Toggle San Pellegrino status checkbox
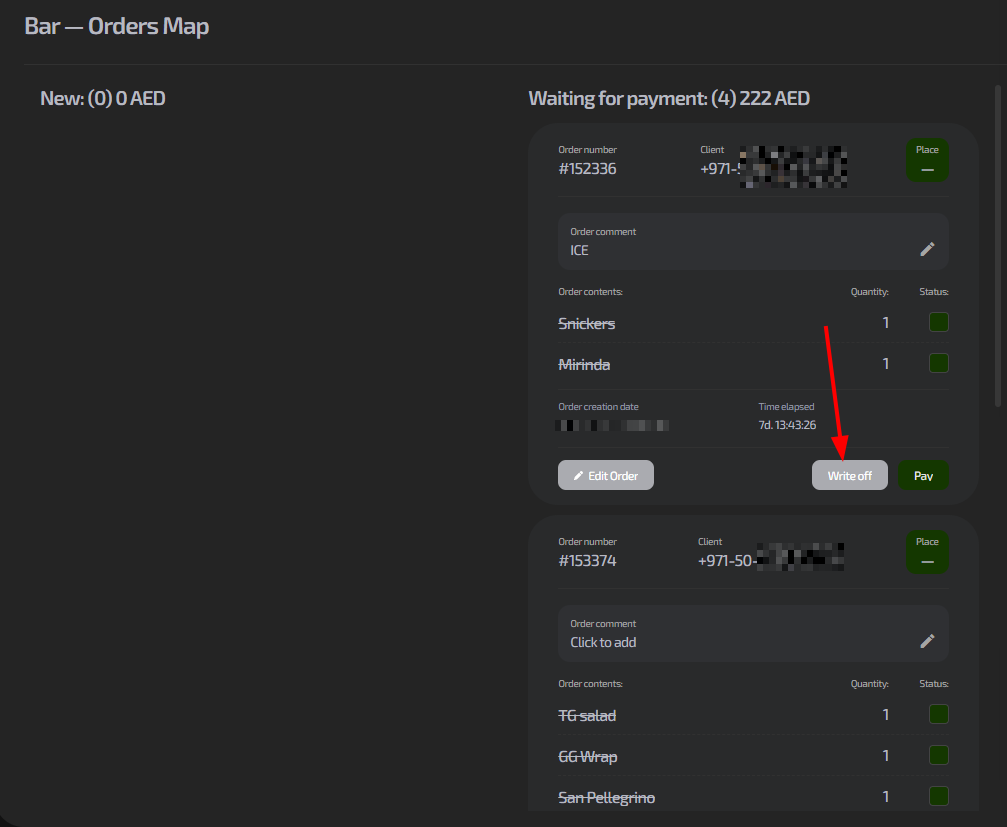Image resolution: width=1007 pixels, height=827 pixels. pyautogui.click(x=938, y=796)
